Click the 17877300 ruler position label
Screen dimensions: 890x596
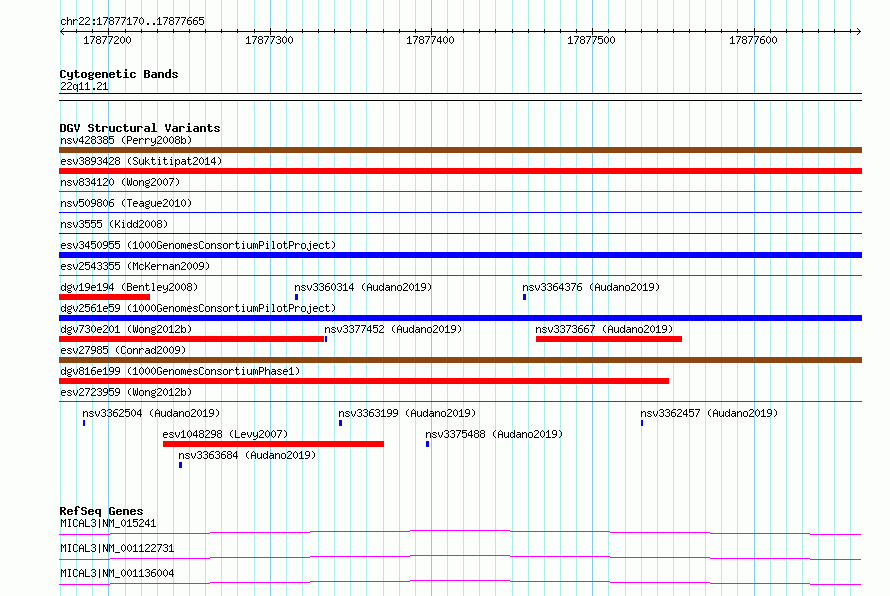269,40
